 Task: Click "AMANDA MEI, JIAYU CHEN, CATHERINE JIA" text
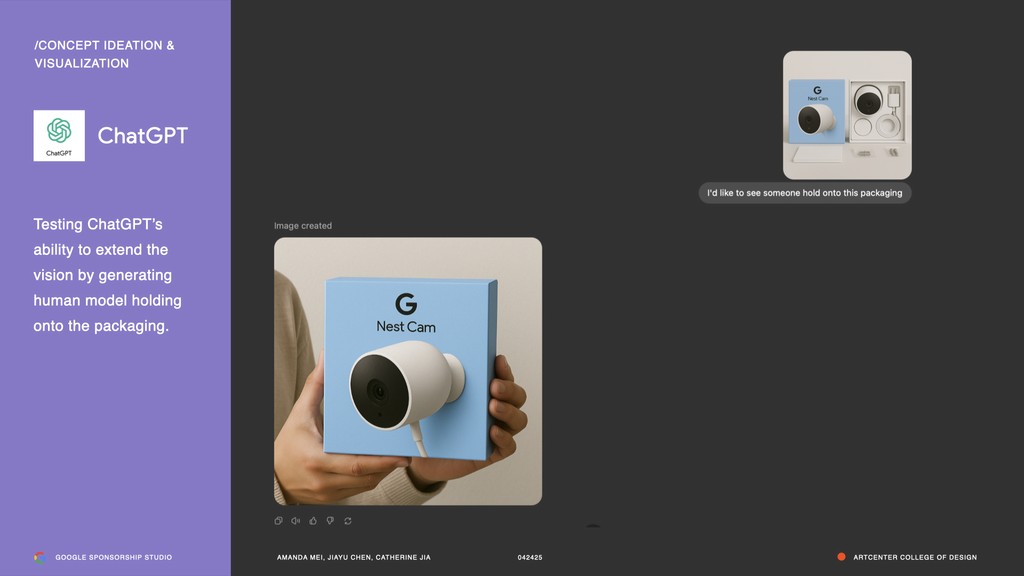353,557
